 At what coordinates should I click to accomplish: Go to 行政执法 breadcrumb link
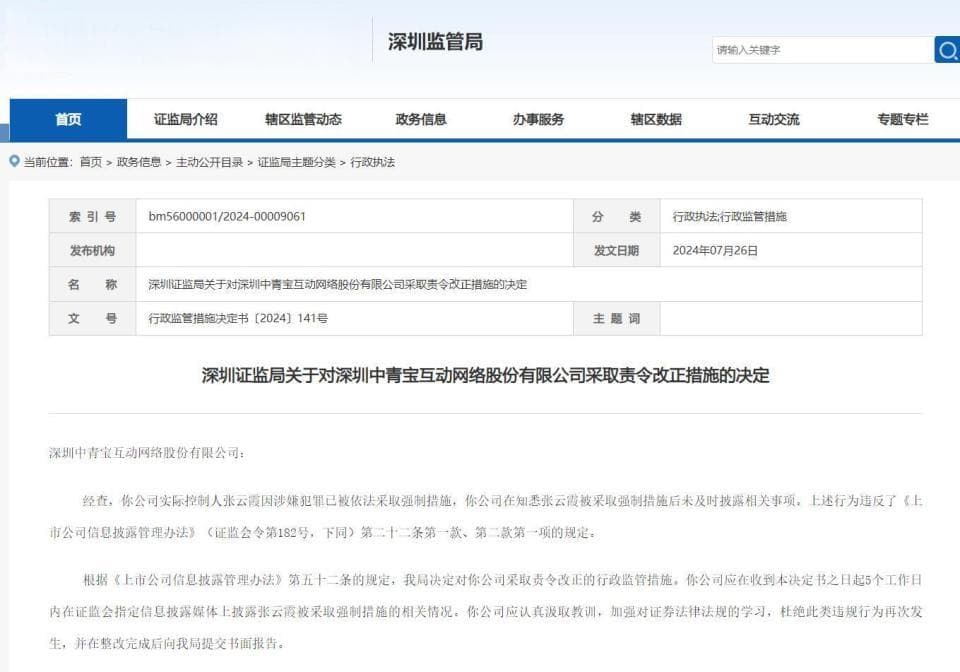tap(372, 162)
